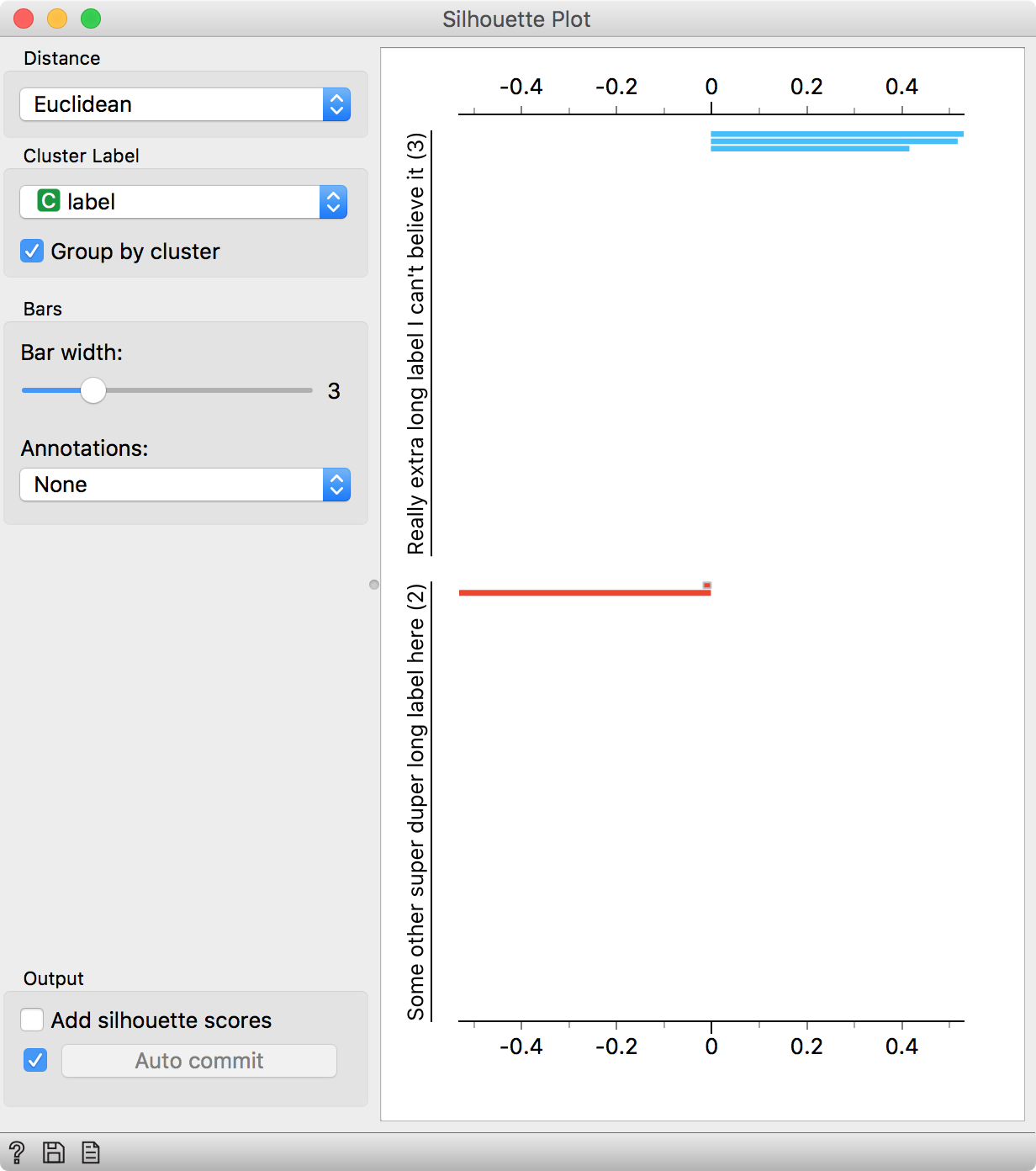
Task: Click the bar width value showing 3
Action: point(334,390)
